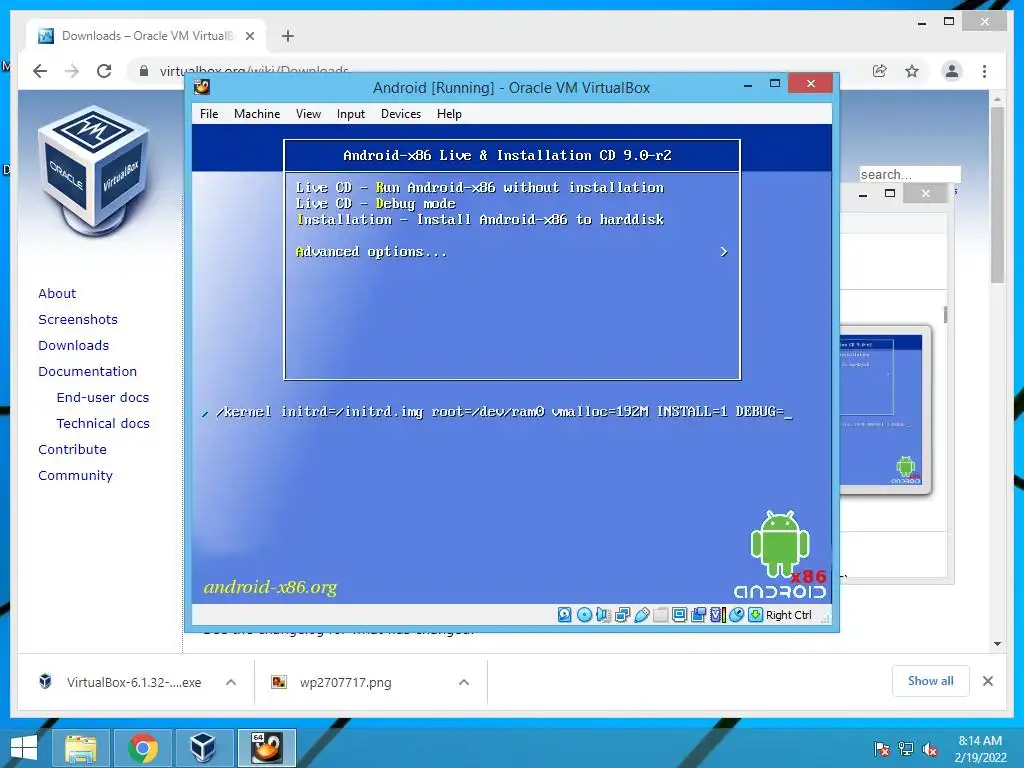This screenshot has height=768, width=1024.
Task: Open the Machine menu
Action: pos(257,114)
